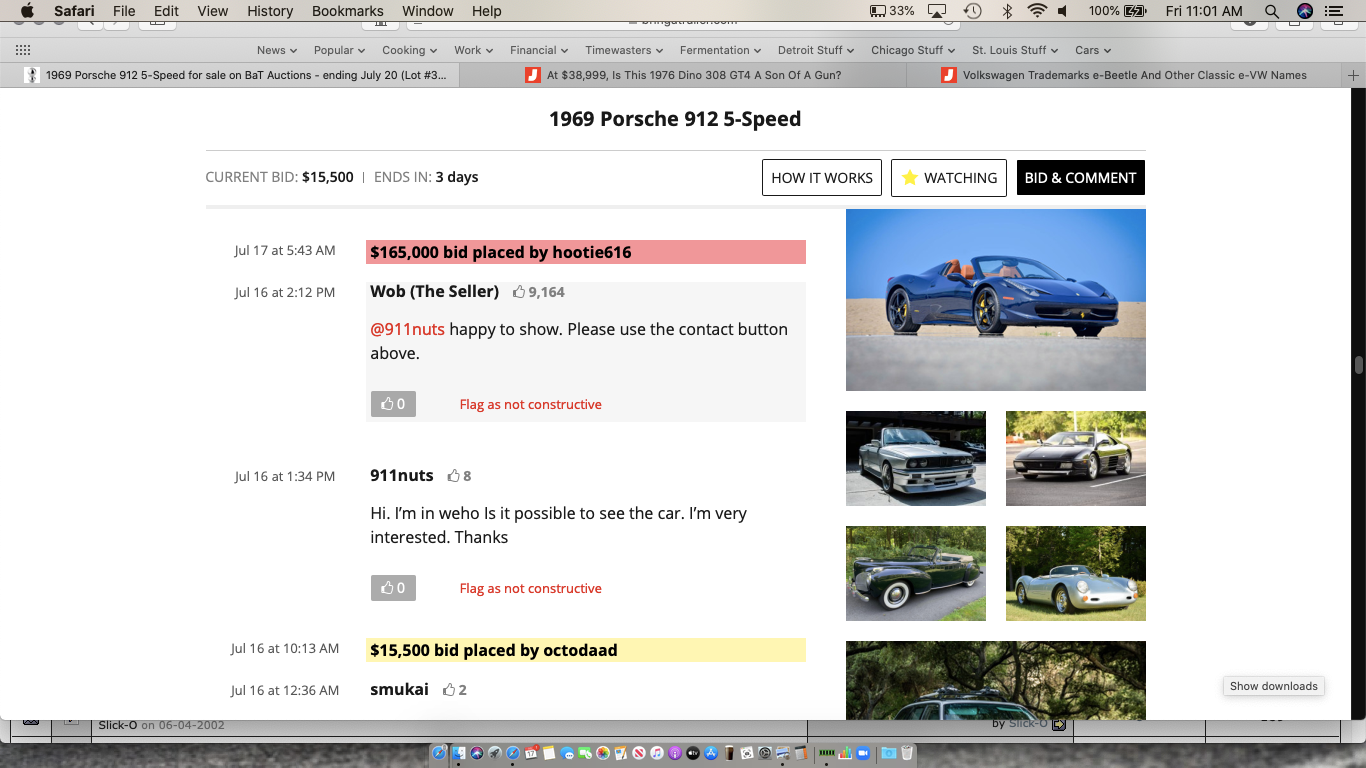Open Photos in the Dock

point(603,753)
